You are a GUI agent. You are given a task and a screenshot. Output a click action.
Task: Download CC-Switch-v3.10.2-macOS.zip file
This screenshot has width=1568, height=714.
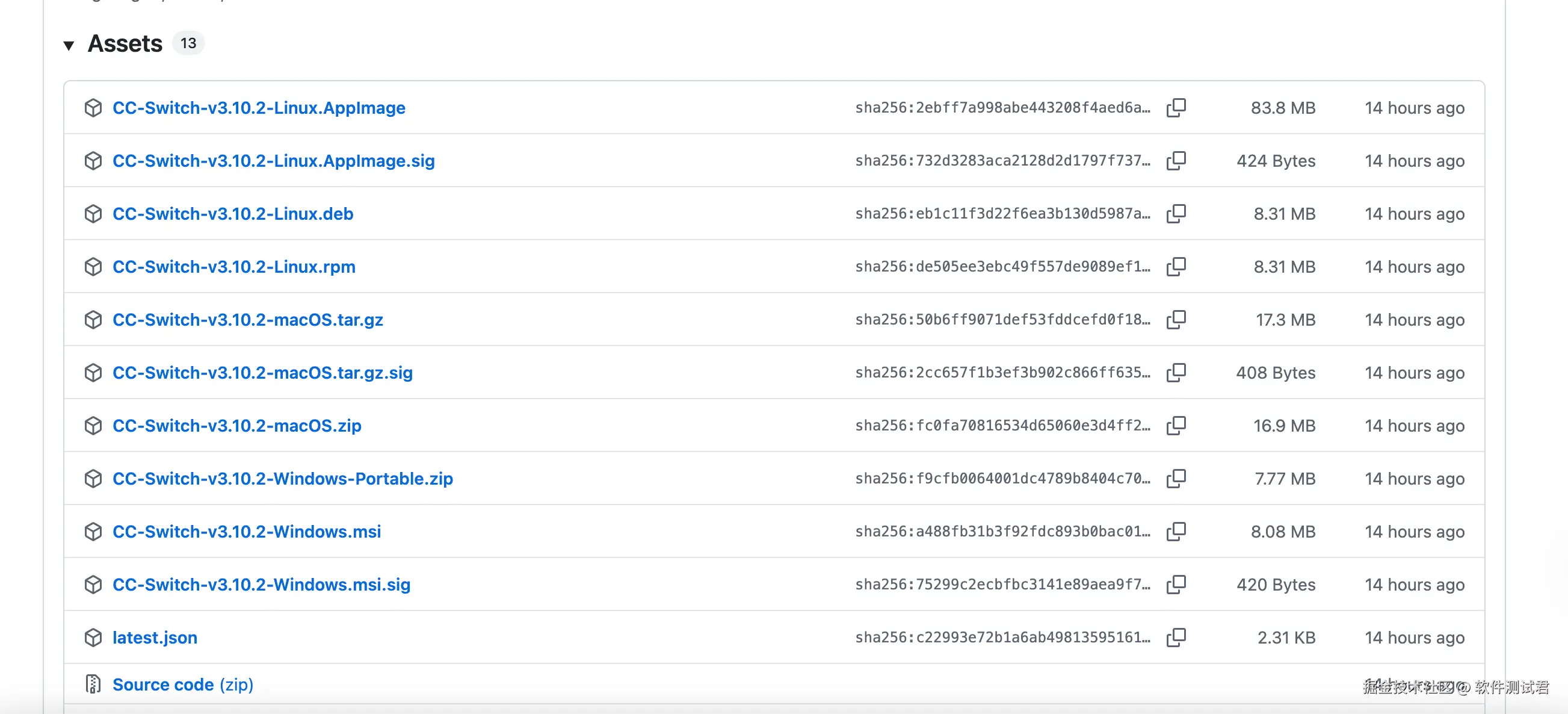[x=237, y=426]
